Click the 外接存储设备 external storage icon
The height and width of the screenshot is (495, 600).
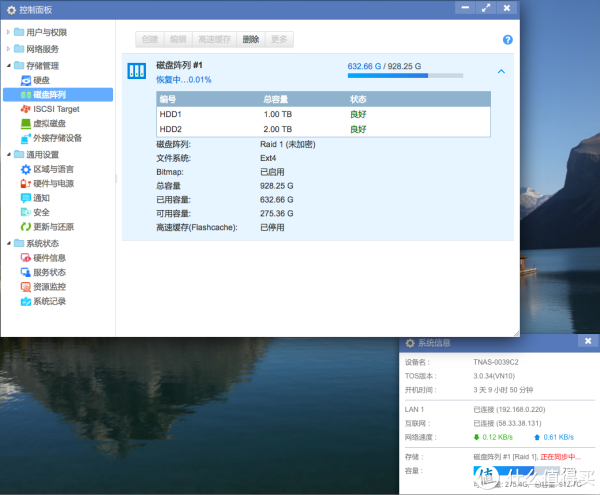26,138
